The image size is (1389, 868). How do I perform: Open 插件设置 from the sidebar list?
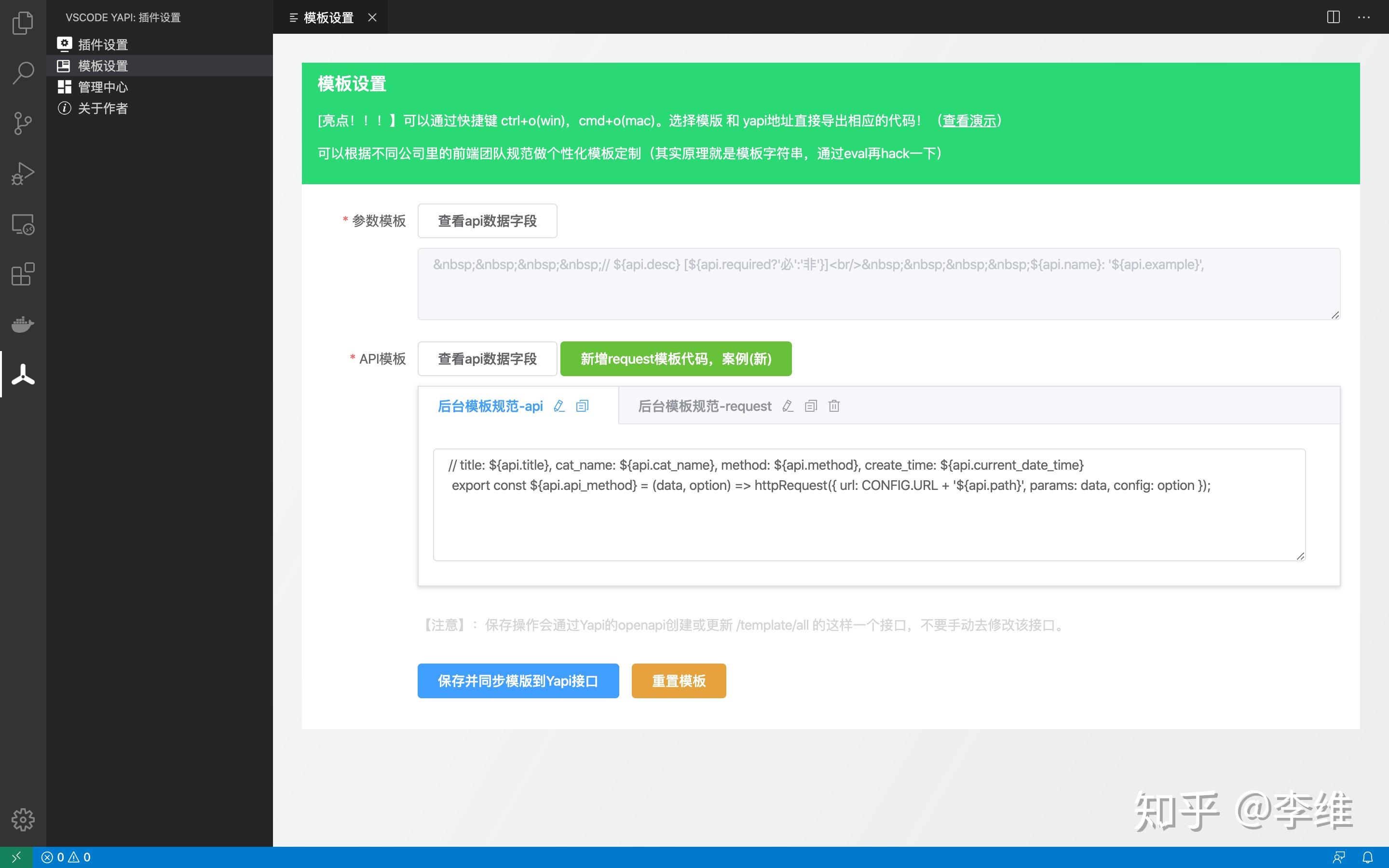(102, 44)
